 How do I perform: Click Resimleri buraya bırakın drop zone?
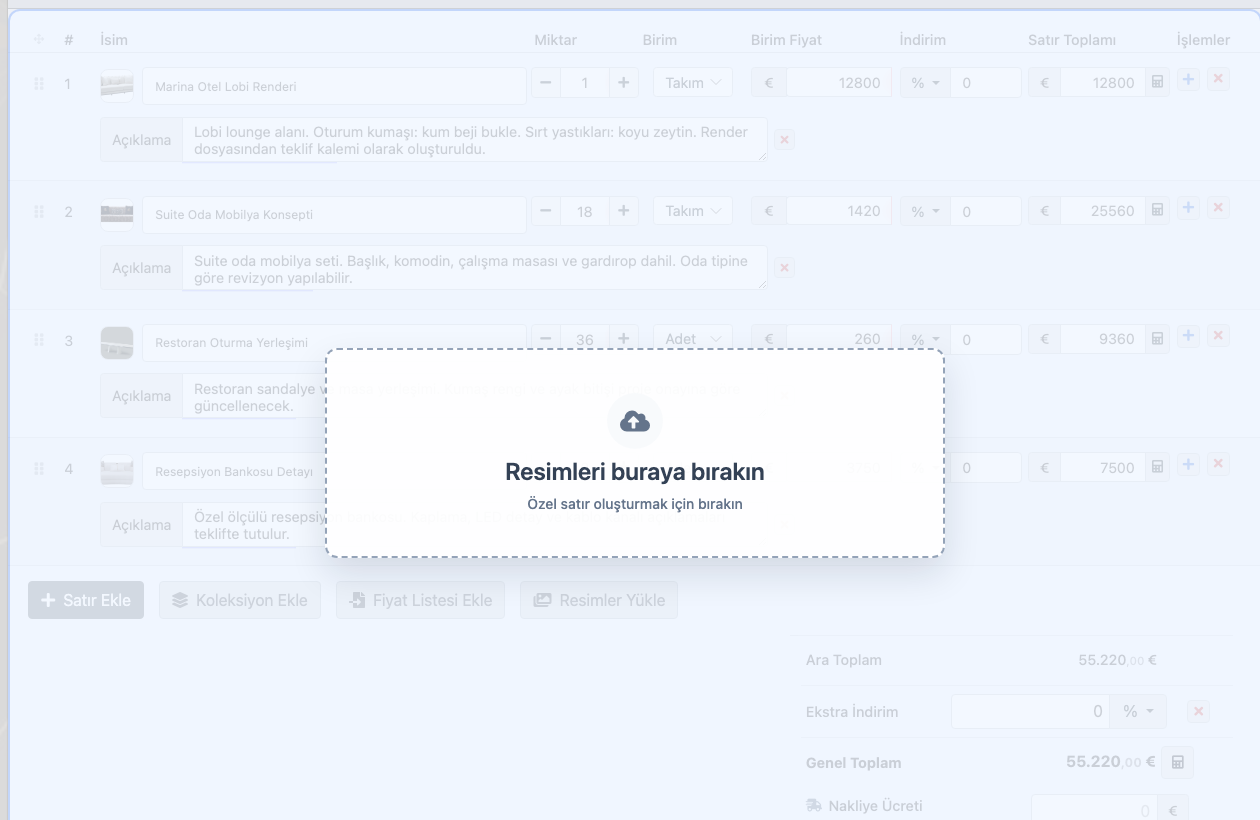635,453
